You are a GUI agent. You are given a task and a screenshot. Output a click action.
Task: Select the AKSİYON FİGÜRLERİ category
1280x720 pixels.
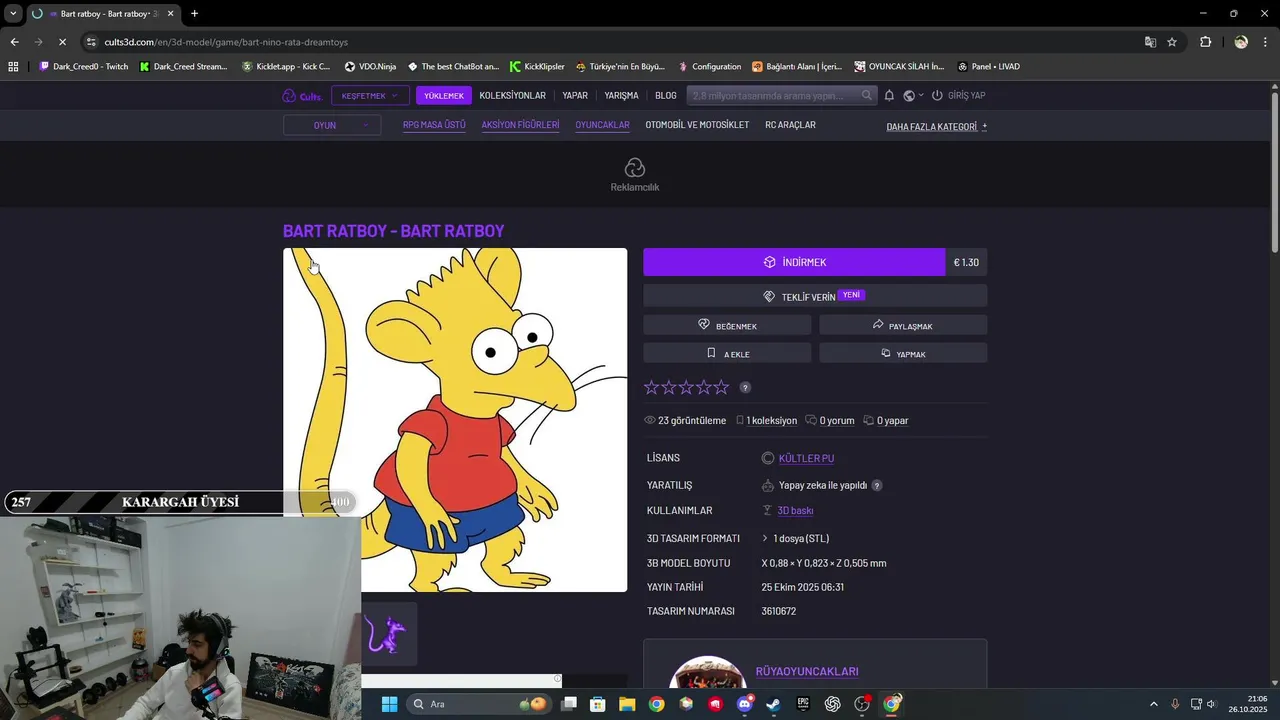[520, 125]
